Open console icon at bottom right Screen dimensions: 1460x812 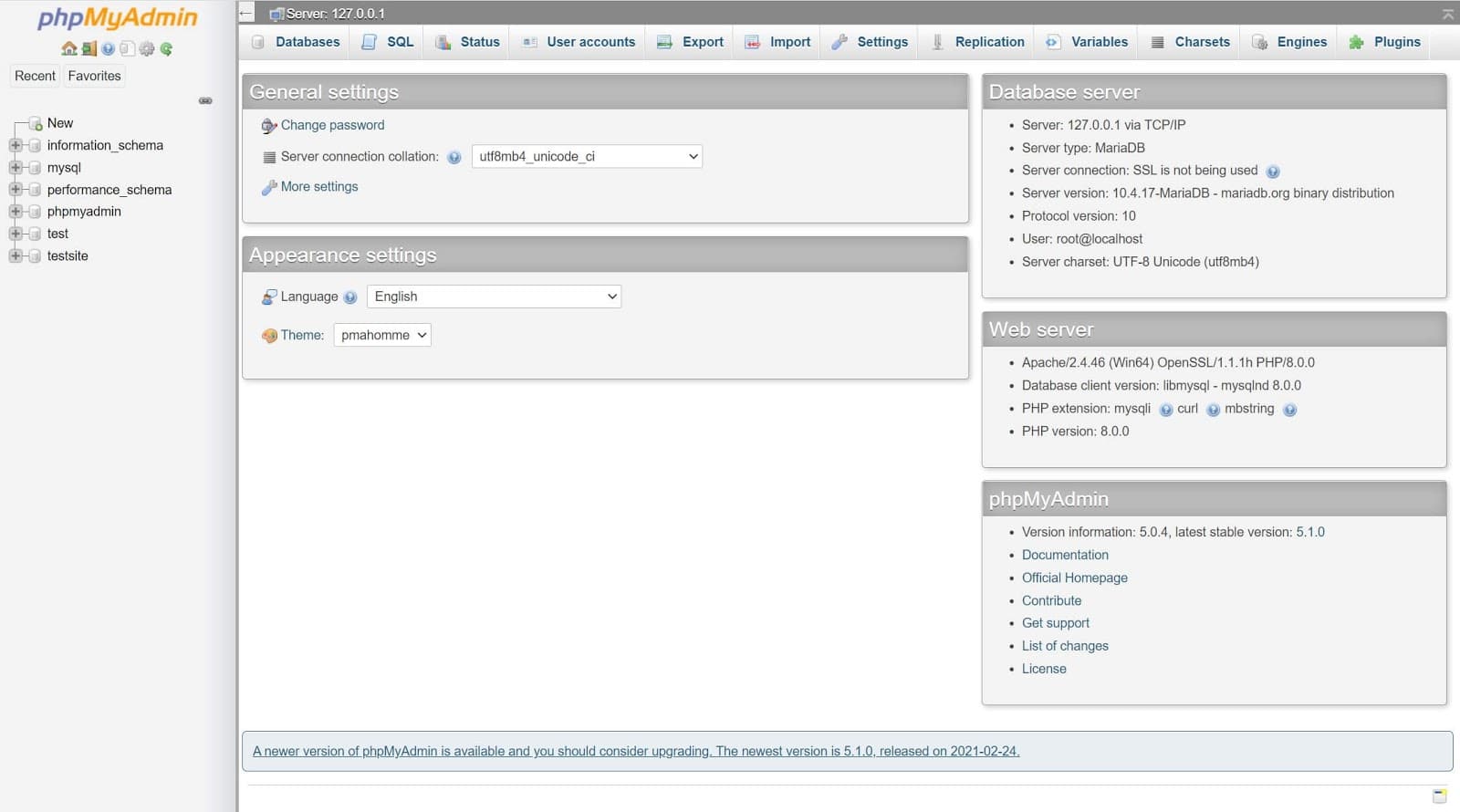tap(1439, 796)
